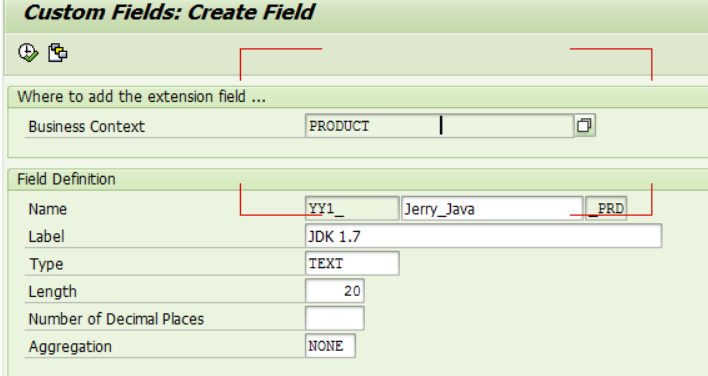The width and height of the screenshot is (708, 376).
Task: Click the _PRD name suffix field
Action: pyautogui.click(x=606, y=209)
